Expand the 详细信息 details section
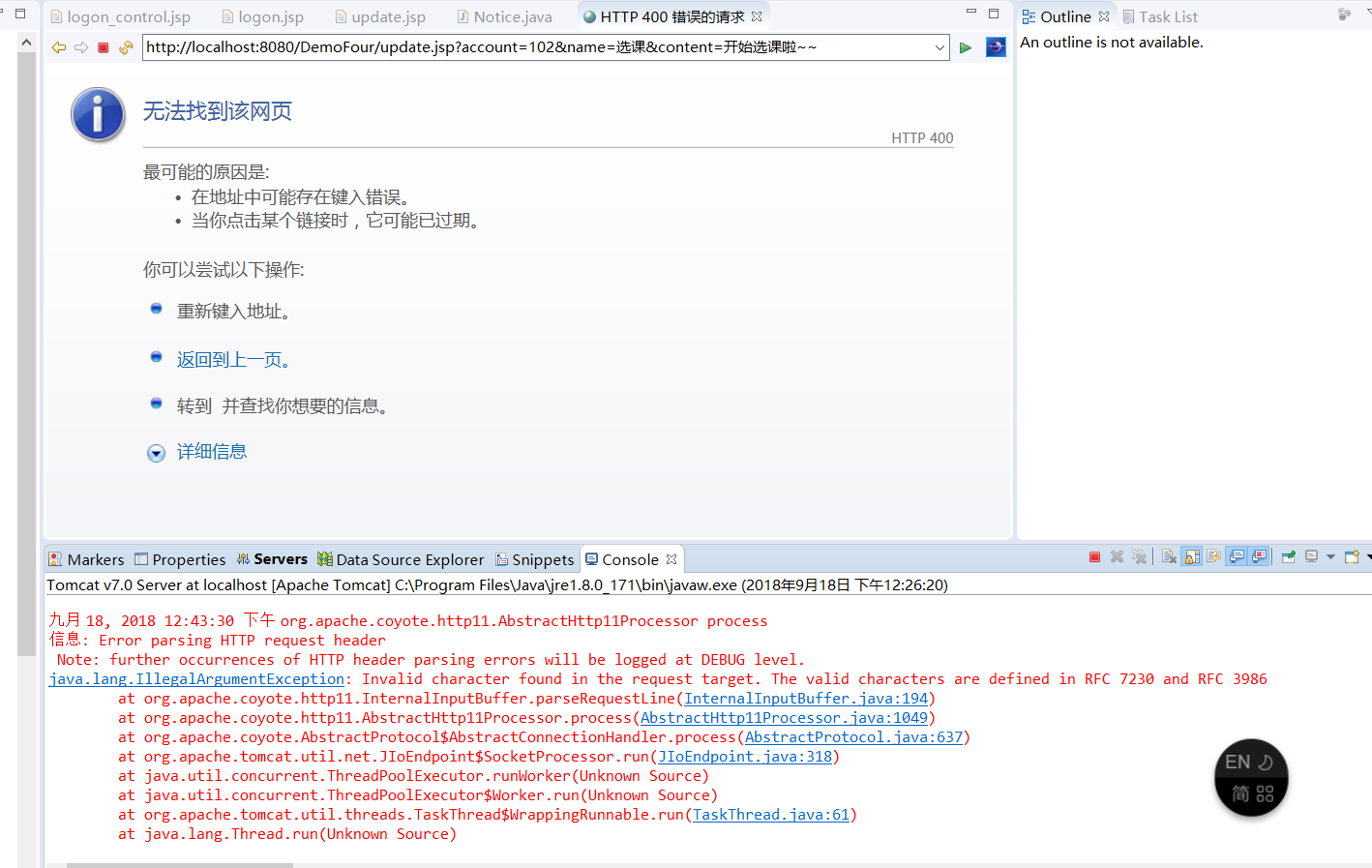1372x868 pixels. (x=156, y=453)
